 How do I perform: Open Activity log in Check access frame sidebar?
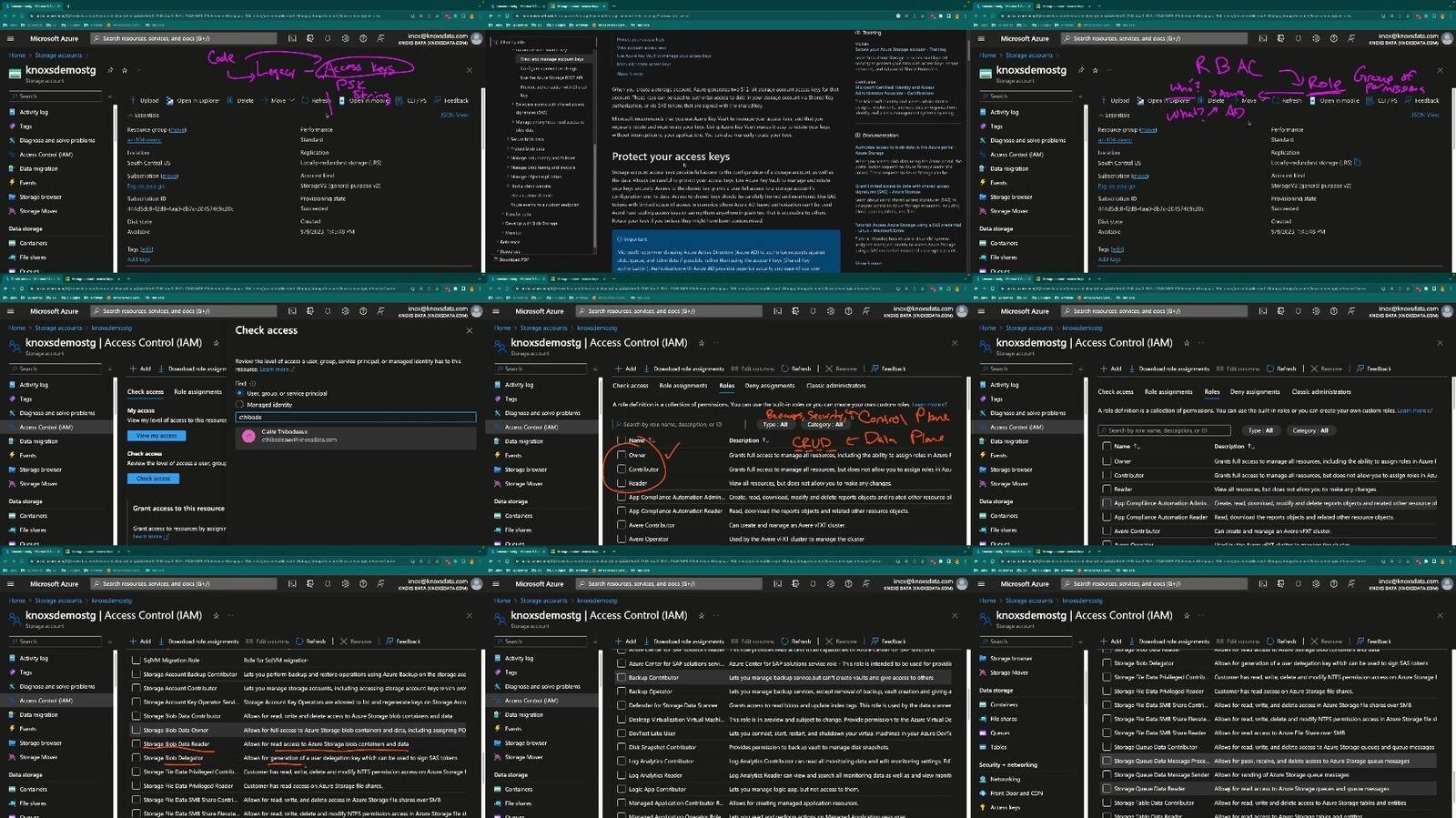click(x=34, y=385)
